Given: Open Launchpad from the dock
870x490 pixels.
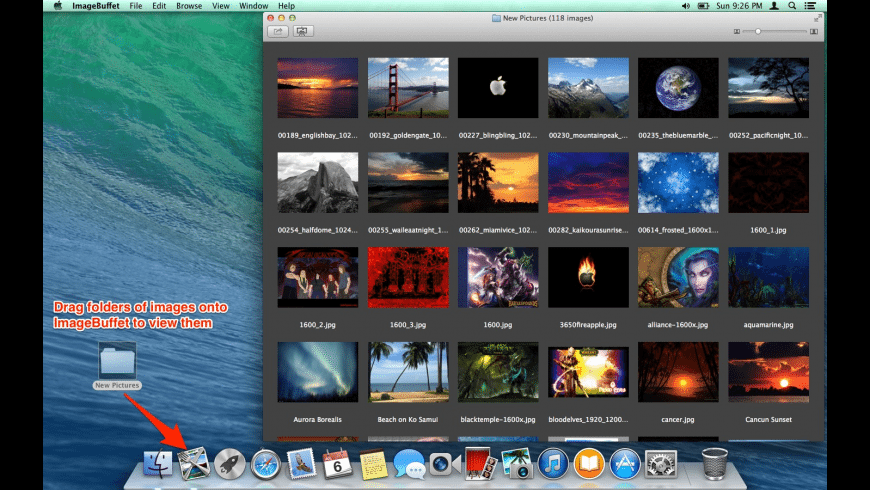Looking at the screenshot, I should pyautogui.click(x=230, y=464).
